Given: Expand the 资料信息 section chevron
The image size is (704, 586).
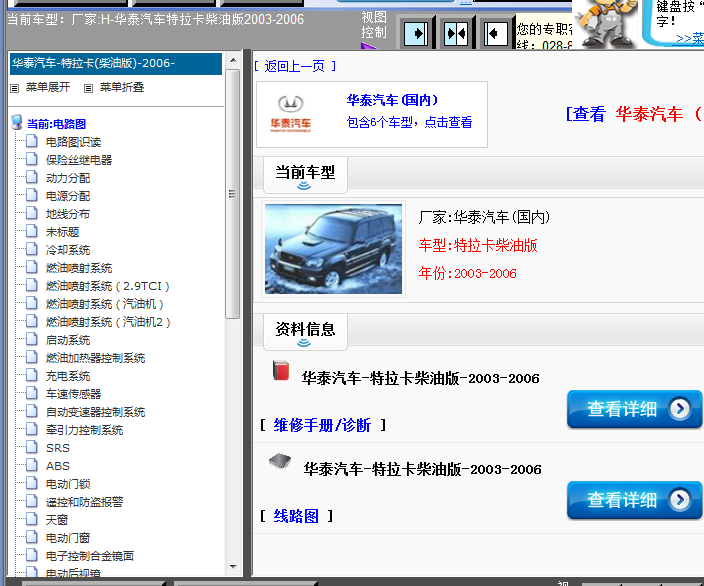Looking at the screenshot, I should click(x=304, y=343).
